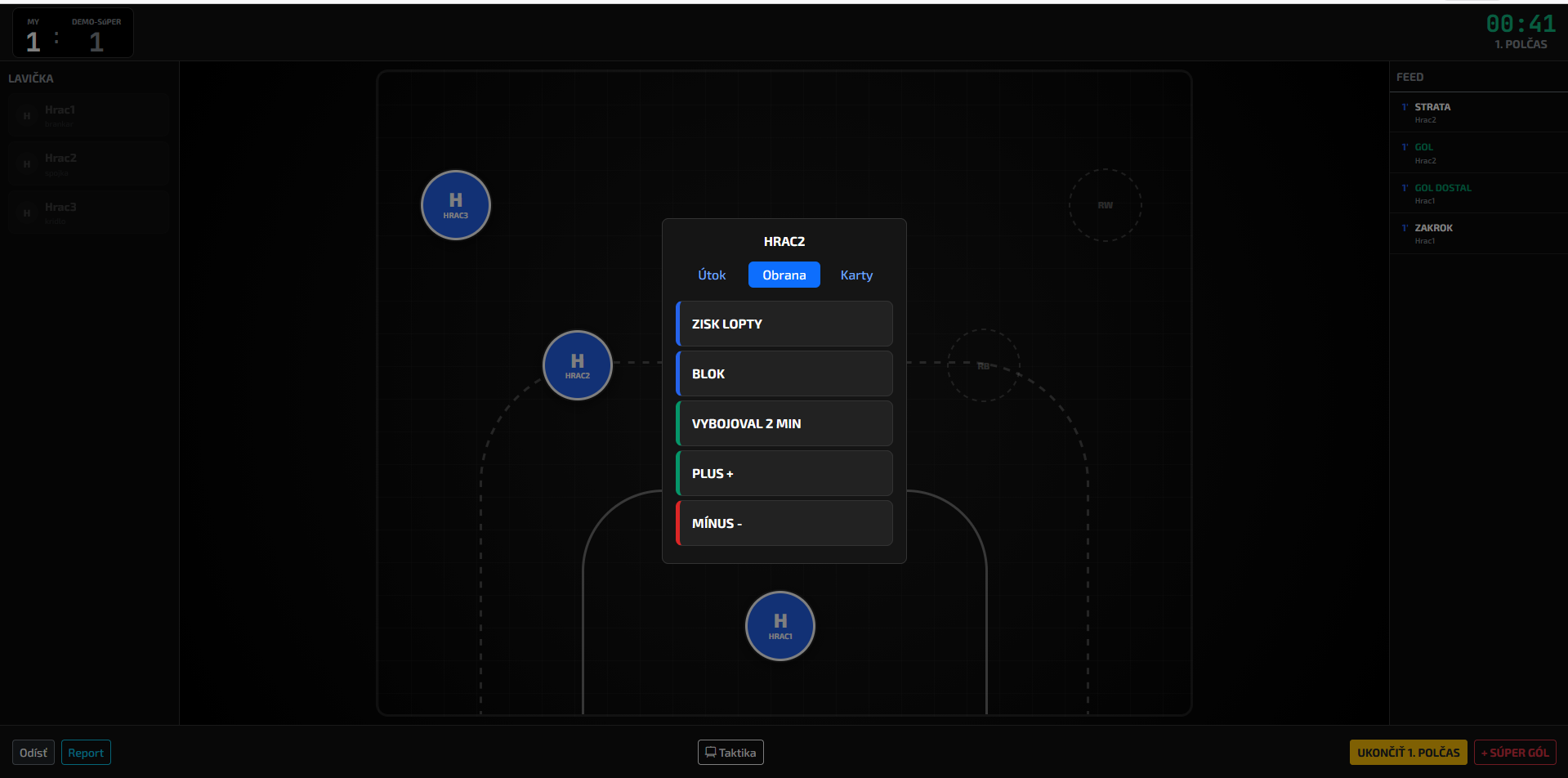The image size is (1568, 778).
Task: Open the Karty tab
Action: (x=856, y=275)
